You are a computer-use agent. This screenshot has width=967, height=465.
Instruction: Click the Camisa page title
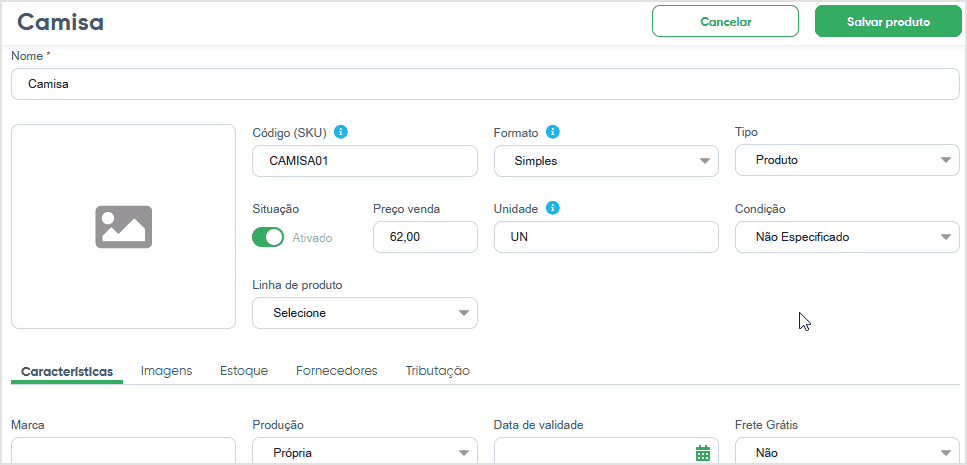60,22
